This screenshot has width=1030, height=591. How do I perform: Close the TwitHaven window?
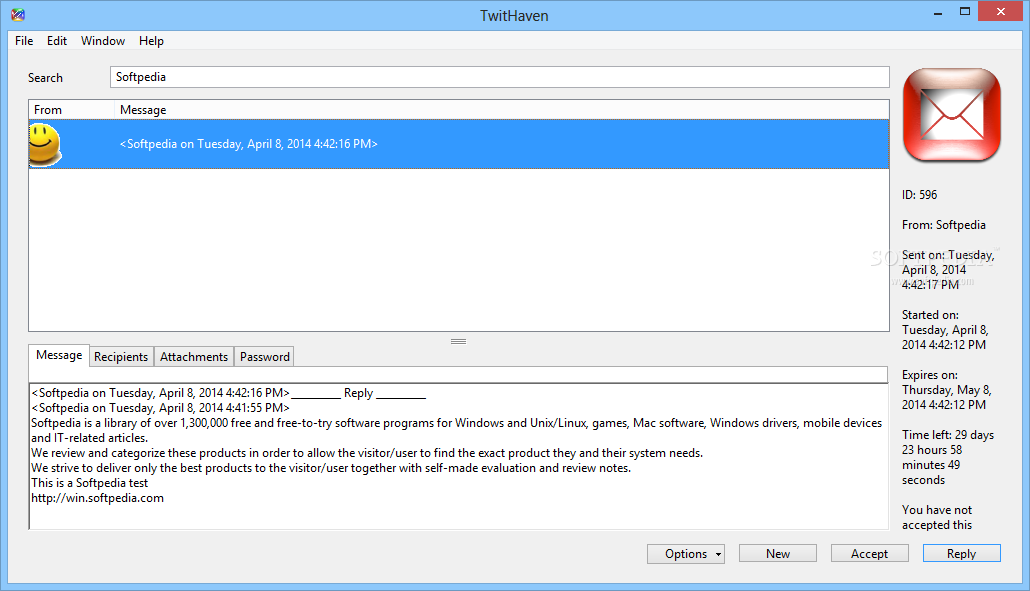(x=1000, y=11)
